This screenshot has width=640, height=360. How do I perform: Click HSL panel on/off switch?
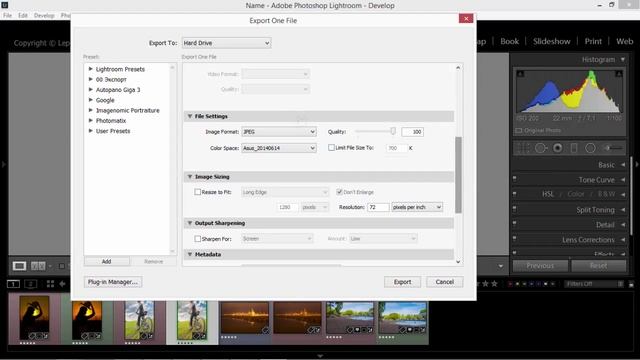[515, 193]
